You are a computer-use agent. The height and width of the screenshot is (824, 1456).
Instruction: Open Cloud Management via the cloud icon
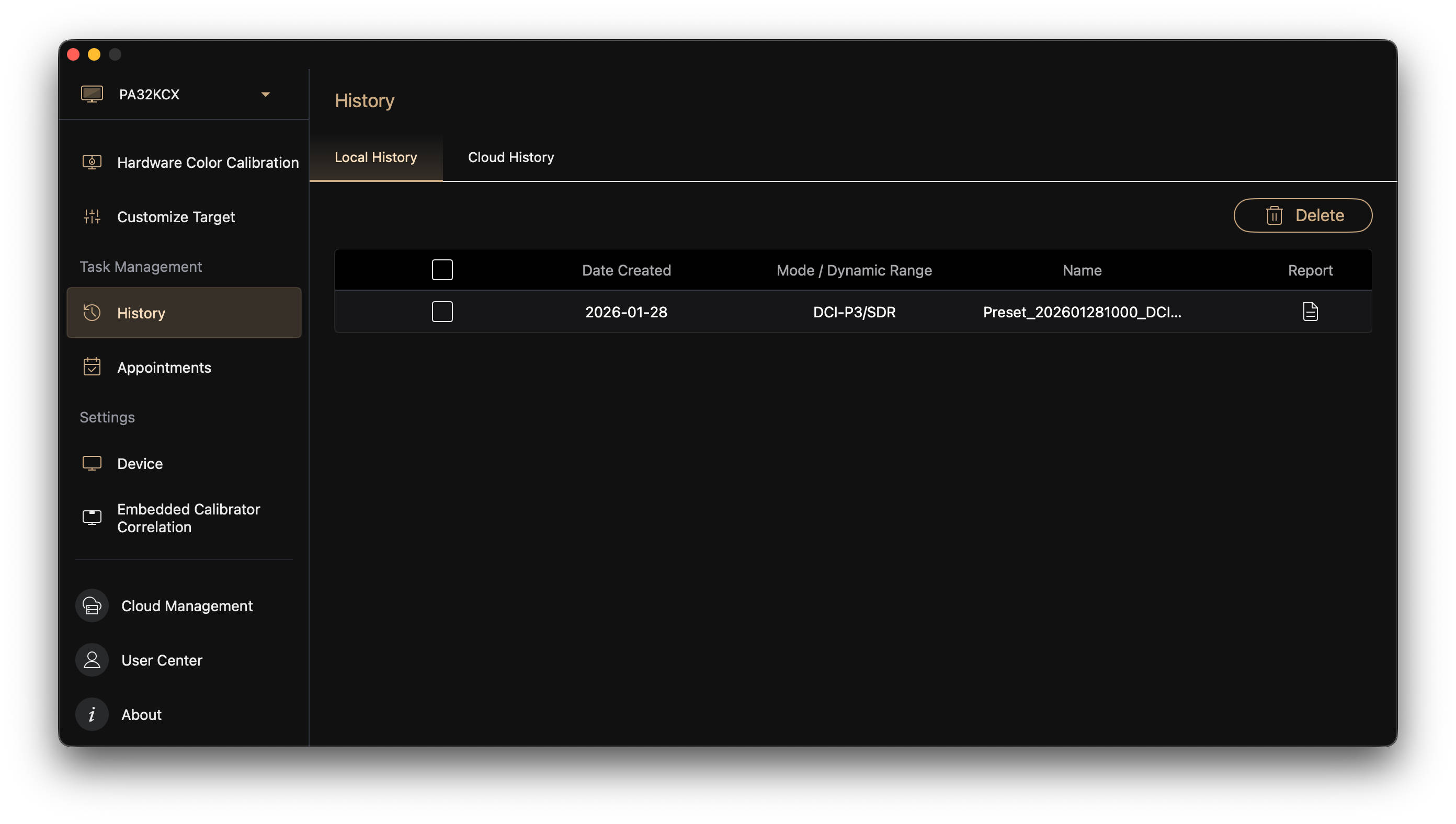click(92, 605)
